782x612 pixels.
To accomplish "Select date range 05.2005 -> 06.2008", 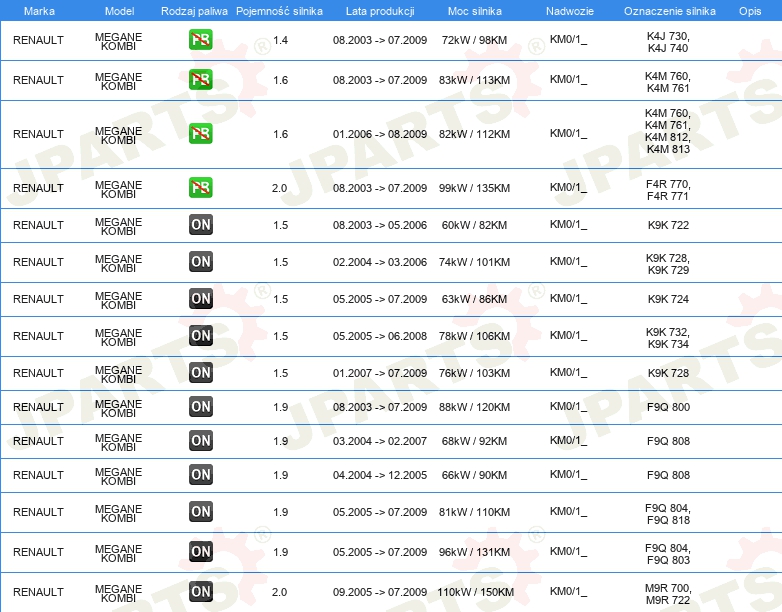I will [x=380, y=336].
